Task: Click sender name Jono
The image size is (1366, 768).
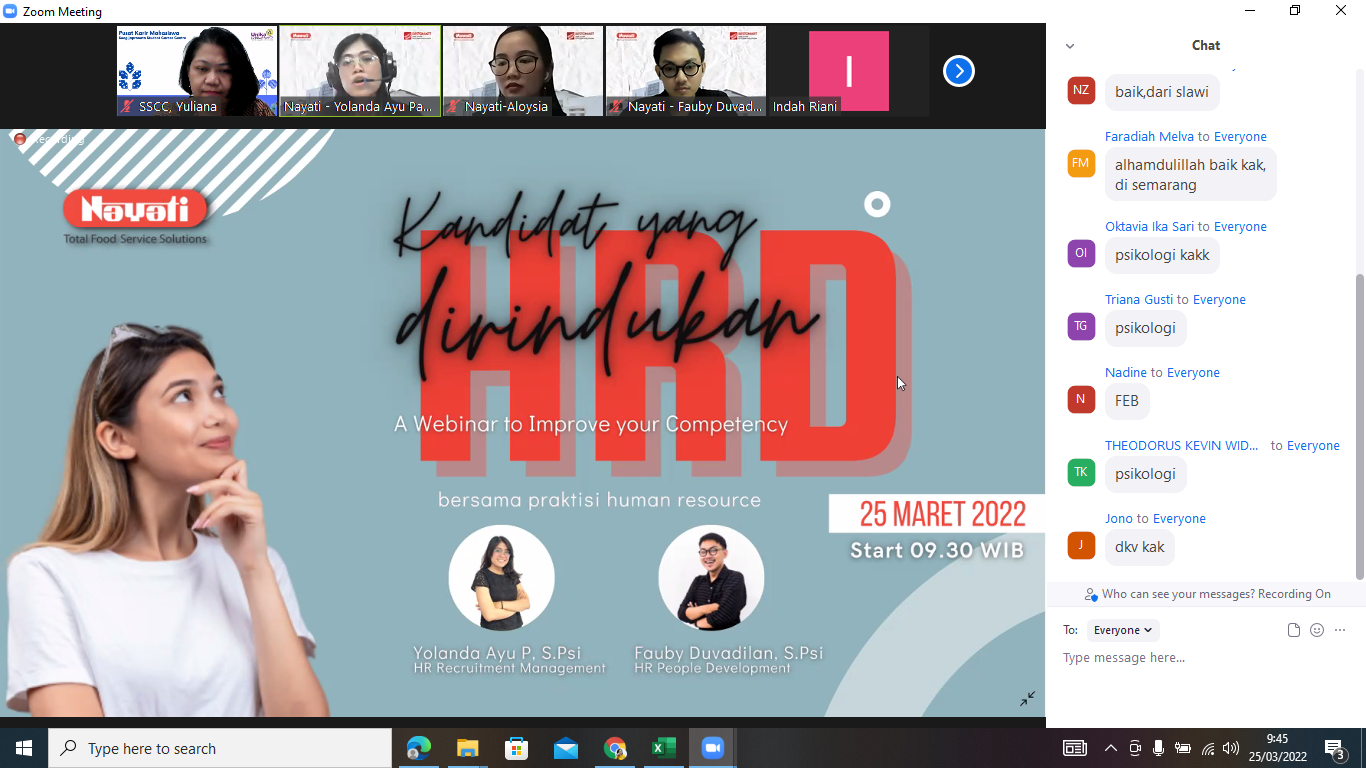Action: click(x=1119, y=519)
